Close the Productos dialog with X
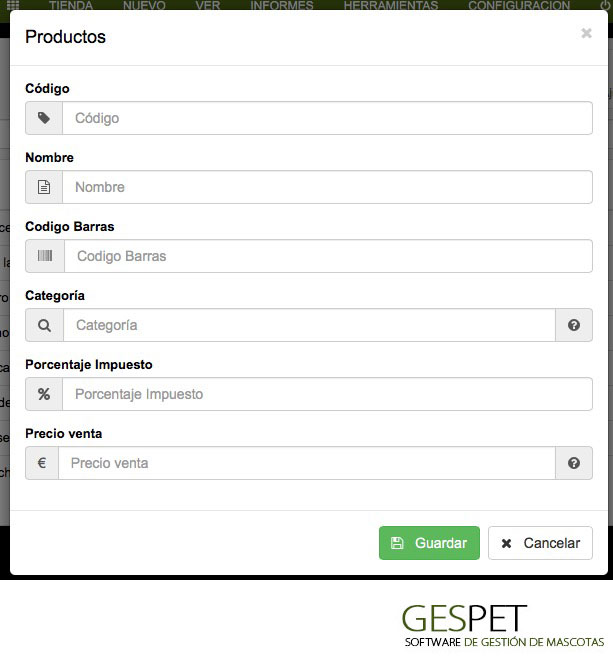The image size is (613, 658). 586,33
